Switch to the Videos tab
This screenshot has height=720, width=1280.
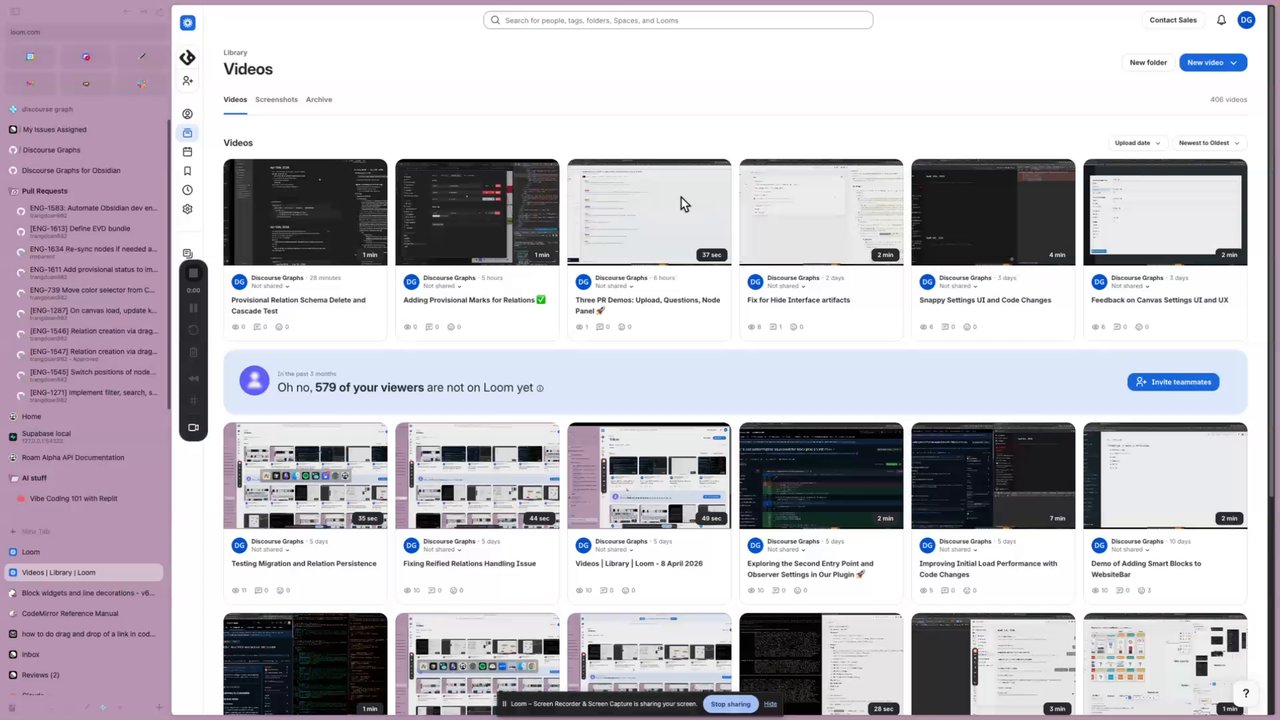point(235,100)
